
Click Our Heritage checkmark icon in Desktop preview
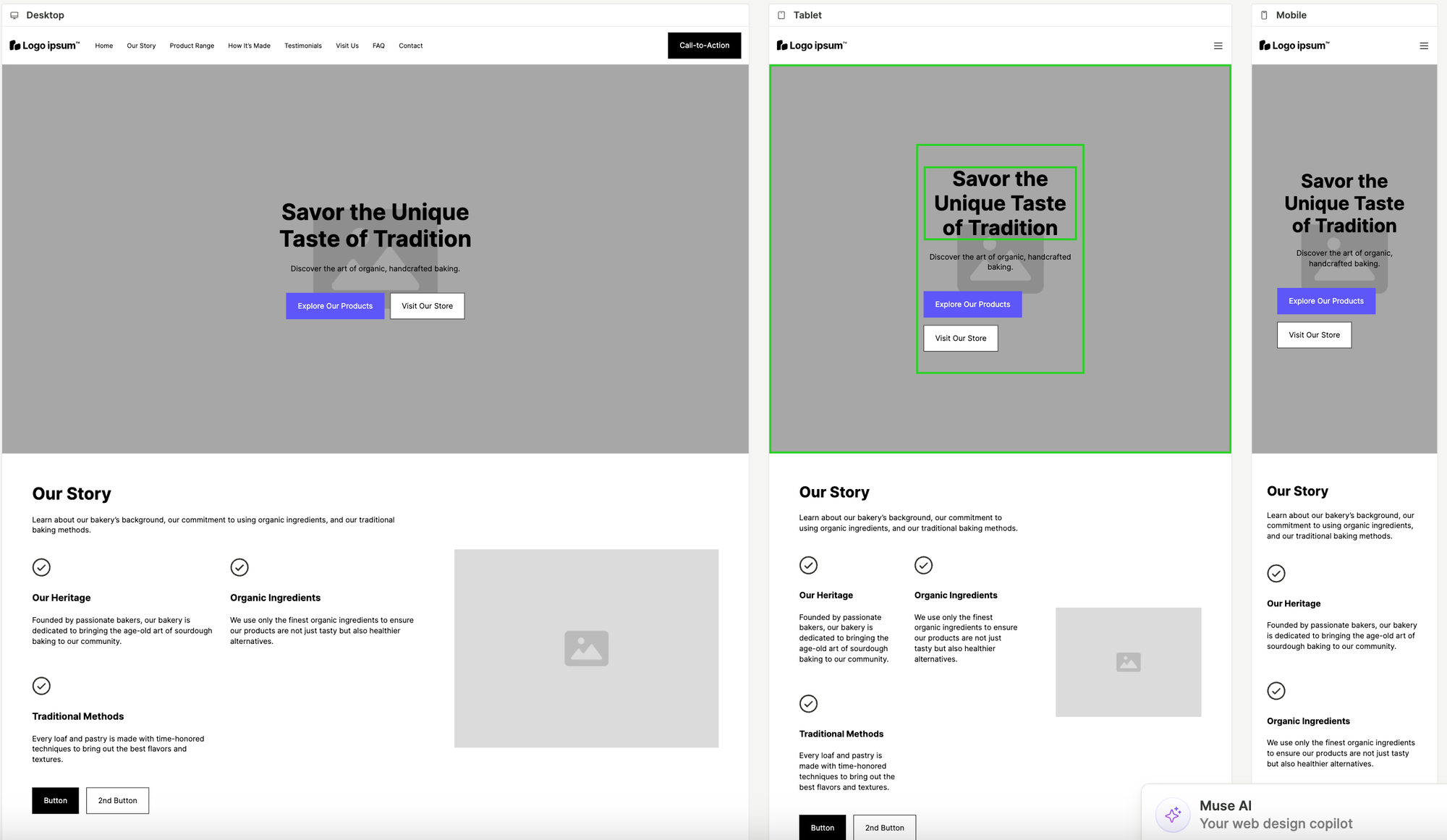tap(41, 567)
